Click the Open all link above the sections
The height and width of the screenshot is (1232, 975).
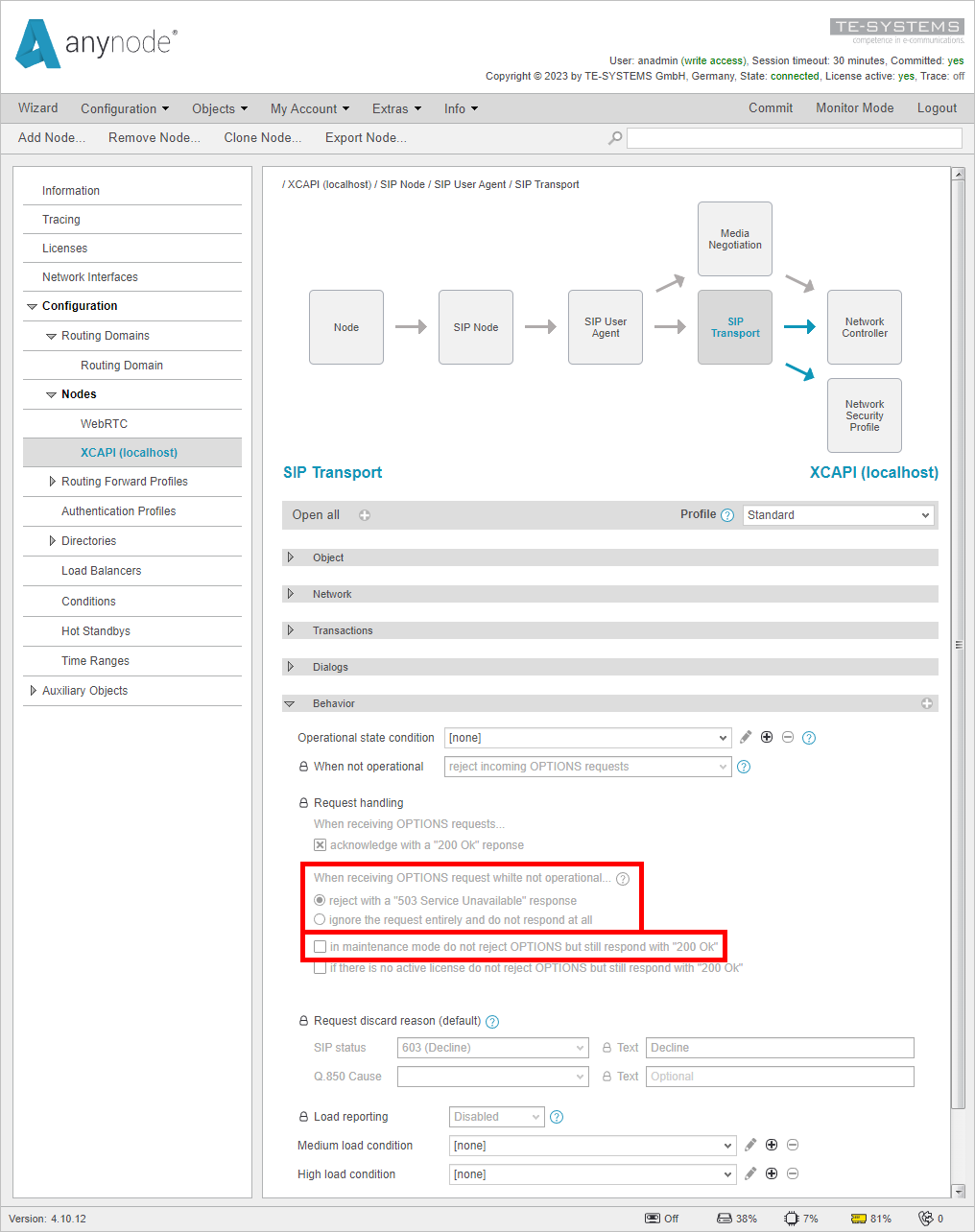pyautogui.click(x=315, y=514)
